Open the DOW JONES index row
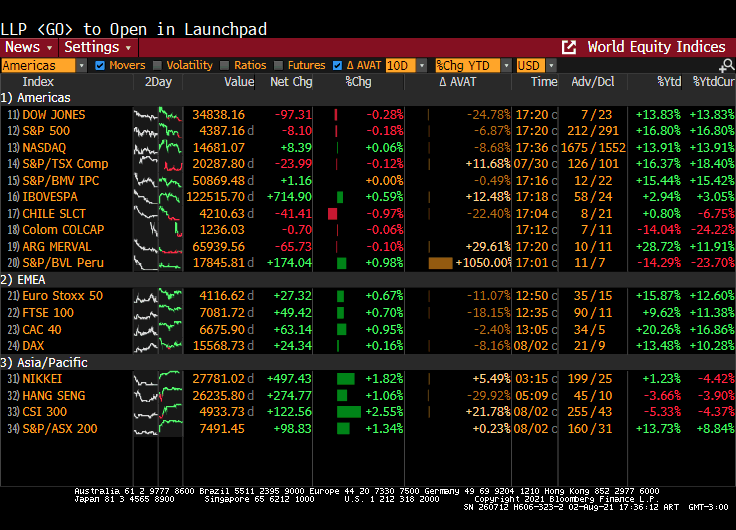736x530 pixels. click(368, 115)
